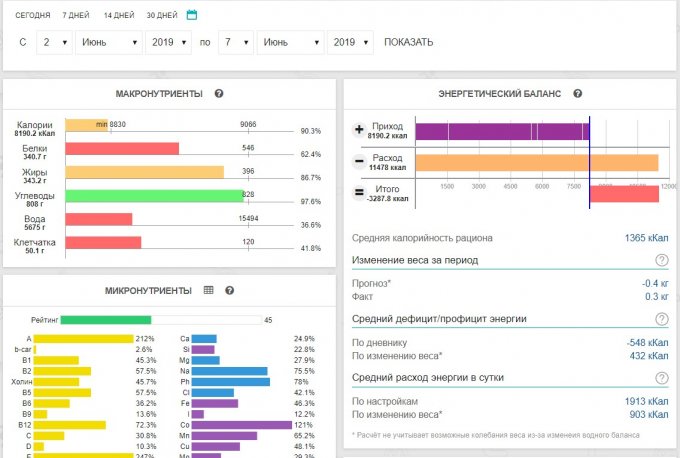Open the calendar date picker icon
680x458 pixels.
click(x=192, y=15)
